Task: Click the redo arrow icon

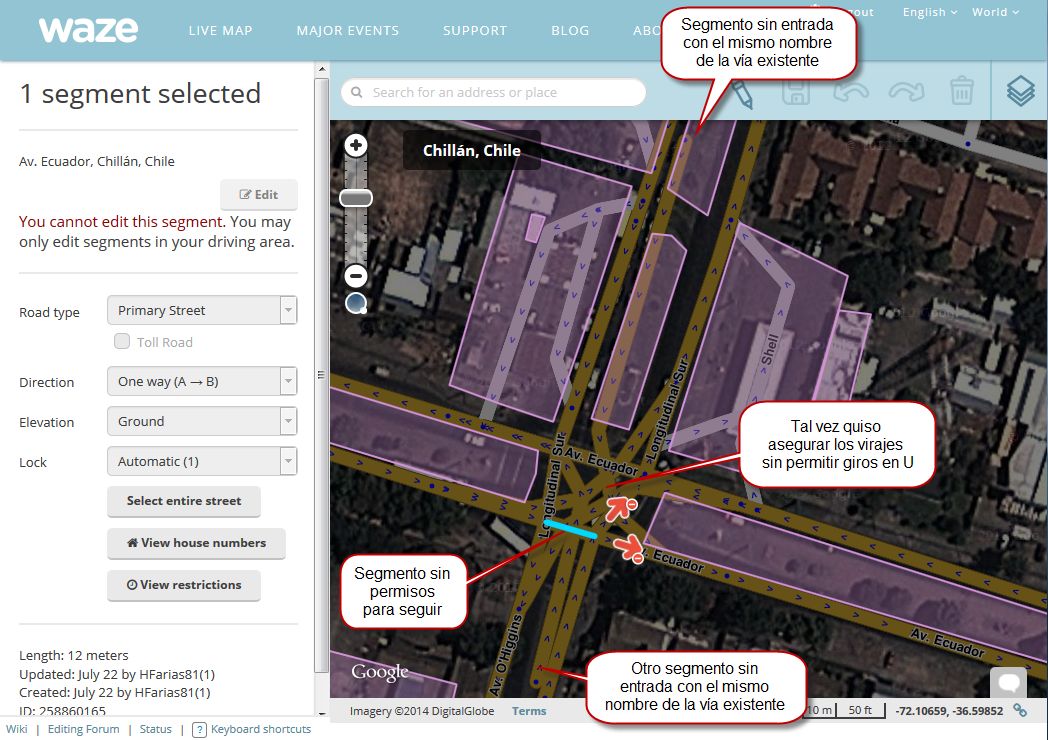Action: (906, 91)
